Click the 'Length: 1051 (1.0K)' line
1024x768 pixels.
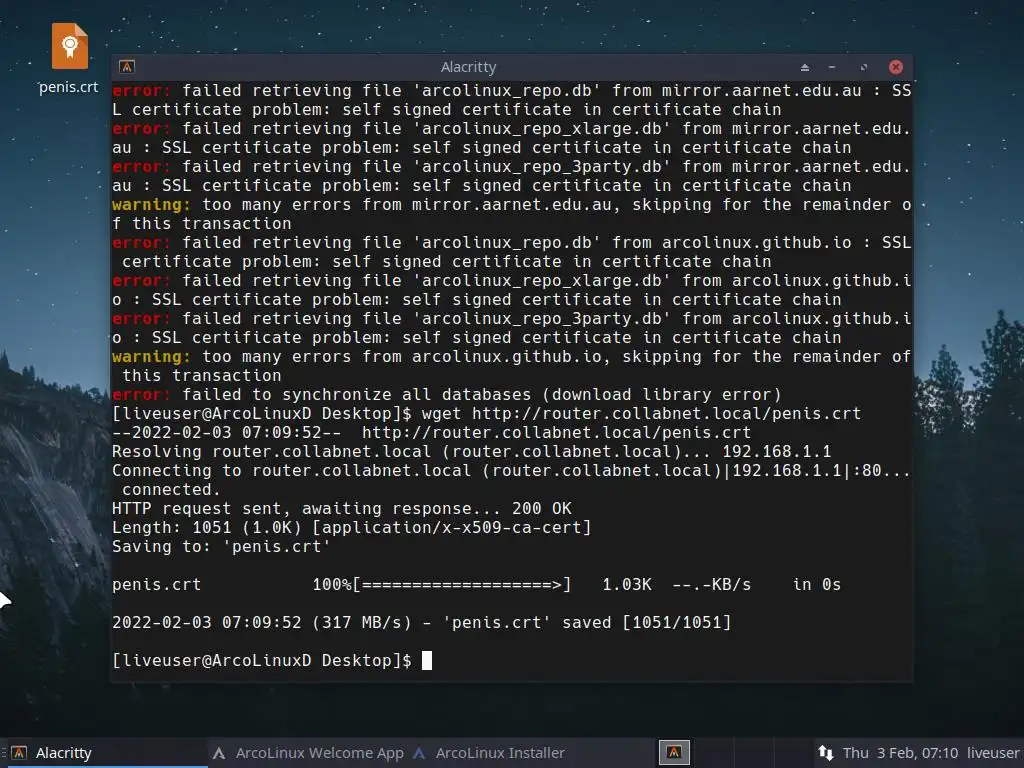tap(351, 527)
